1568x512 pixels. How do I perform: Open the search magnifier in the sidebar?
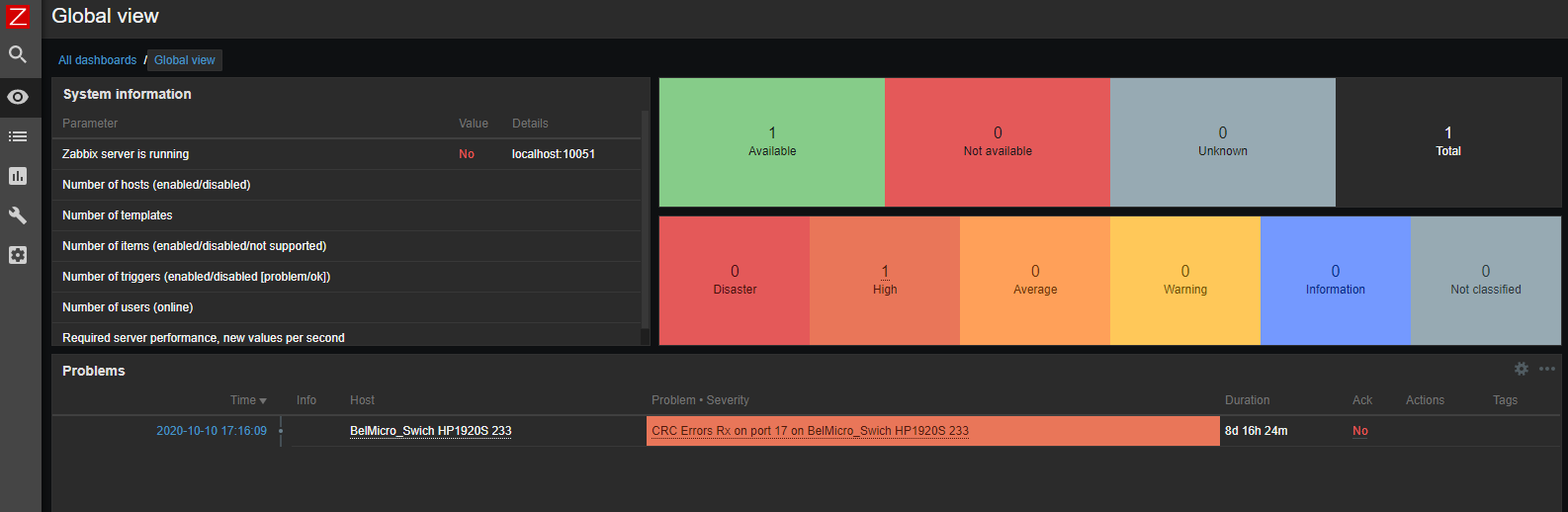[x=18, y=54]
